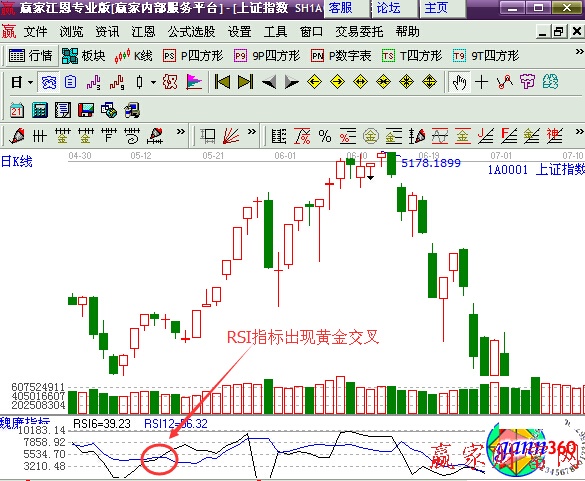Click the circled 金 golden ratio icon
This screenshot has width=585, height=481.
[x=370, y=136]
